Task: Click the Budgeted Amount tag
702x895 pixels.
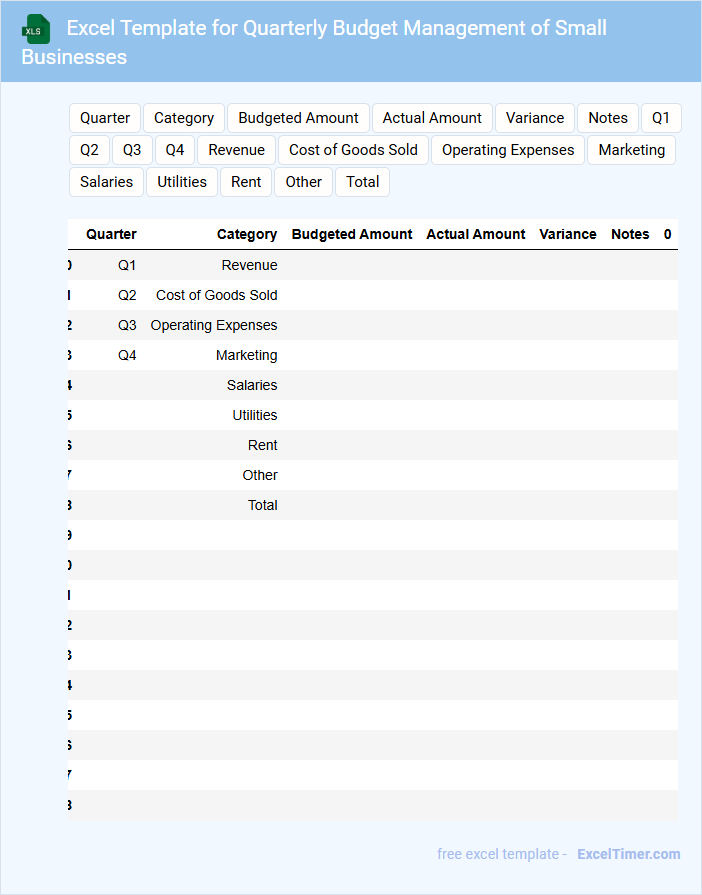Action: click(298, 118)
